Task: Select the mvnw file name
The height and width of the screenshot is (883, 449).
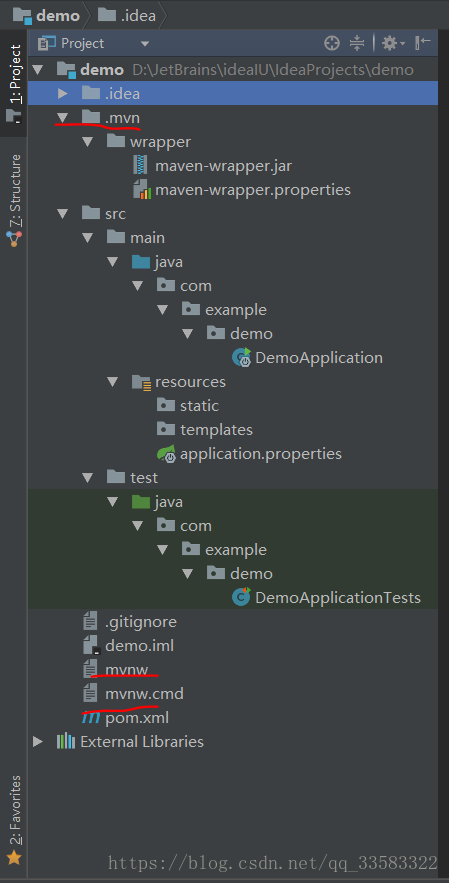Action: coord(127,670)
